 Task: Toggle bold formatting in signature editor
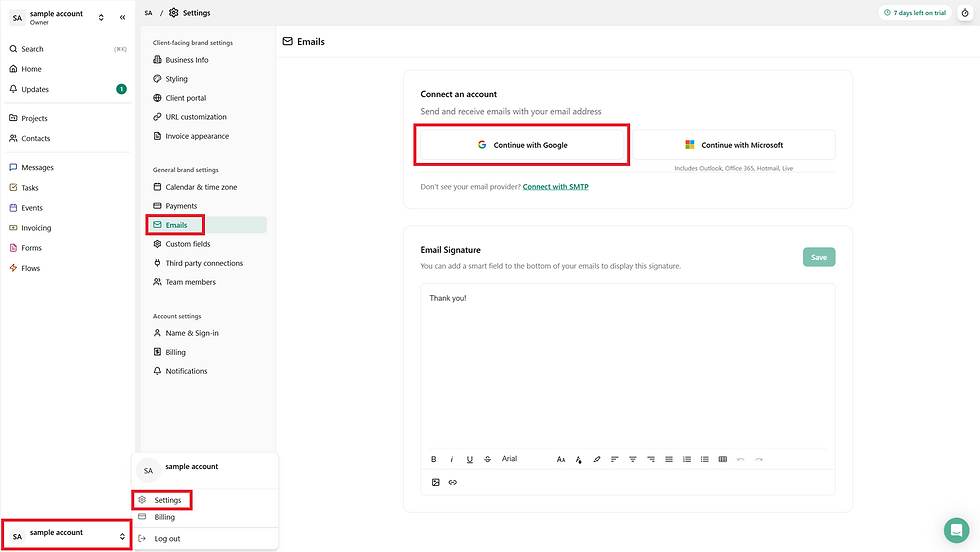click(x=434, y=459)
